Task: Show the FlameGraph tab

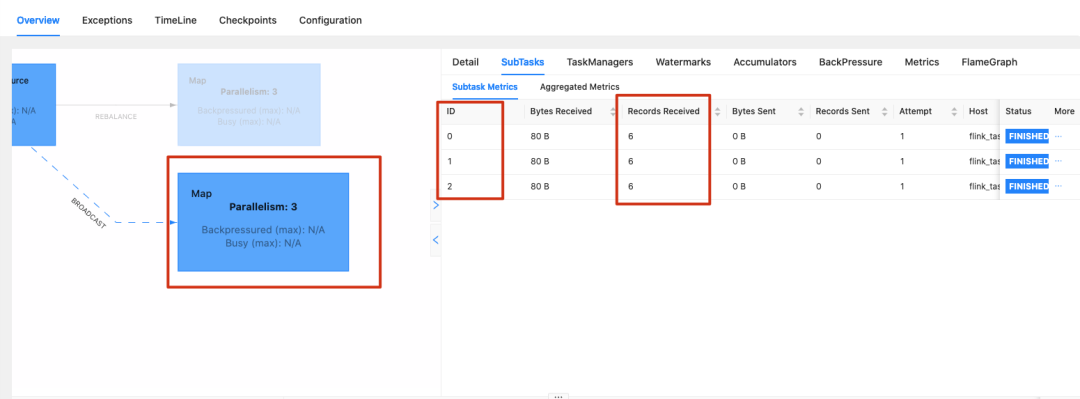Action: click(989, 62)
